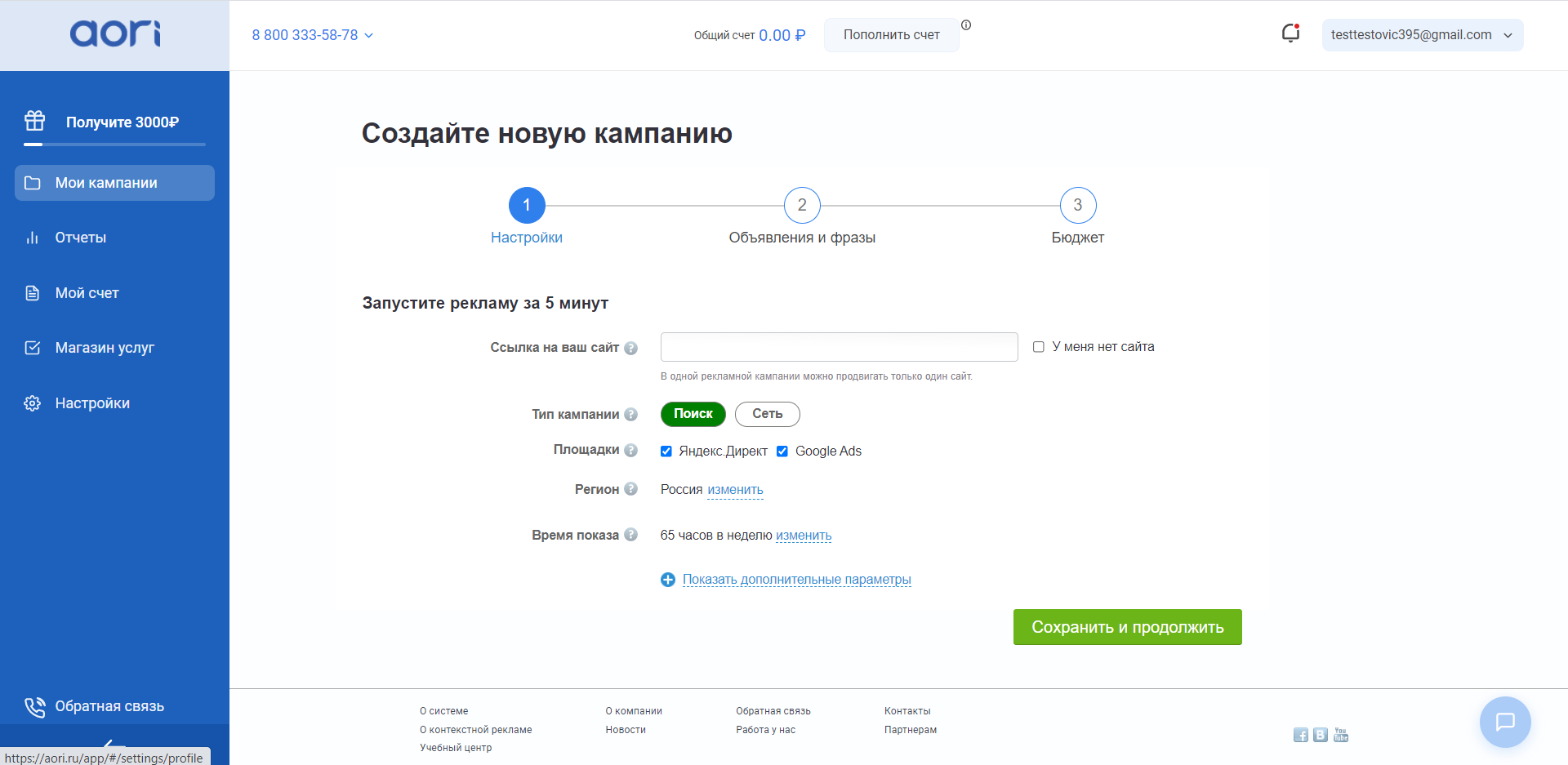Click the aori logo
This screenshot has height=765, width=1568.
point(115,33)
